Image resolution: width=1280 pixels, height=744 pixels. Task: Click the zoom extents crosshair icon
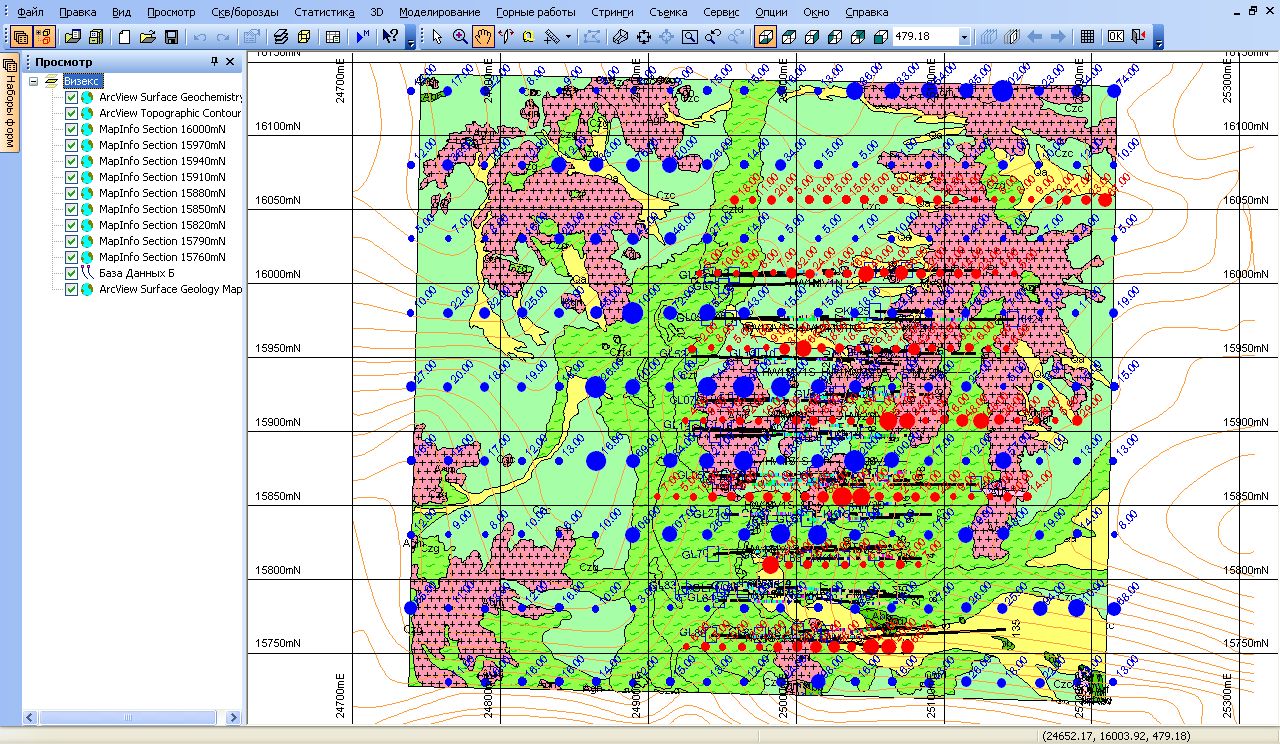coord(643,37)
